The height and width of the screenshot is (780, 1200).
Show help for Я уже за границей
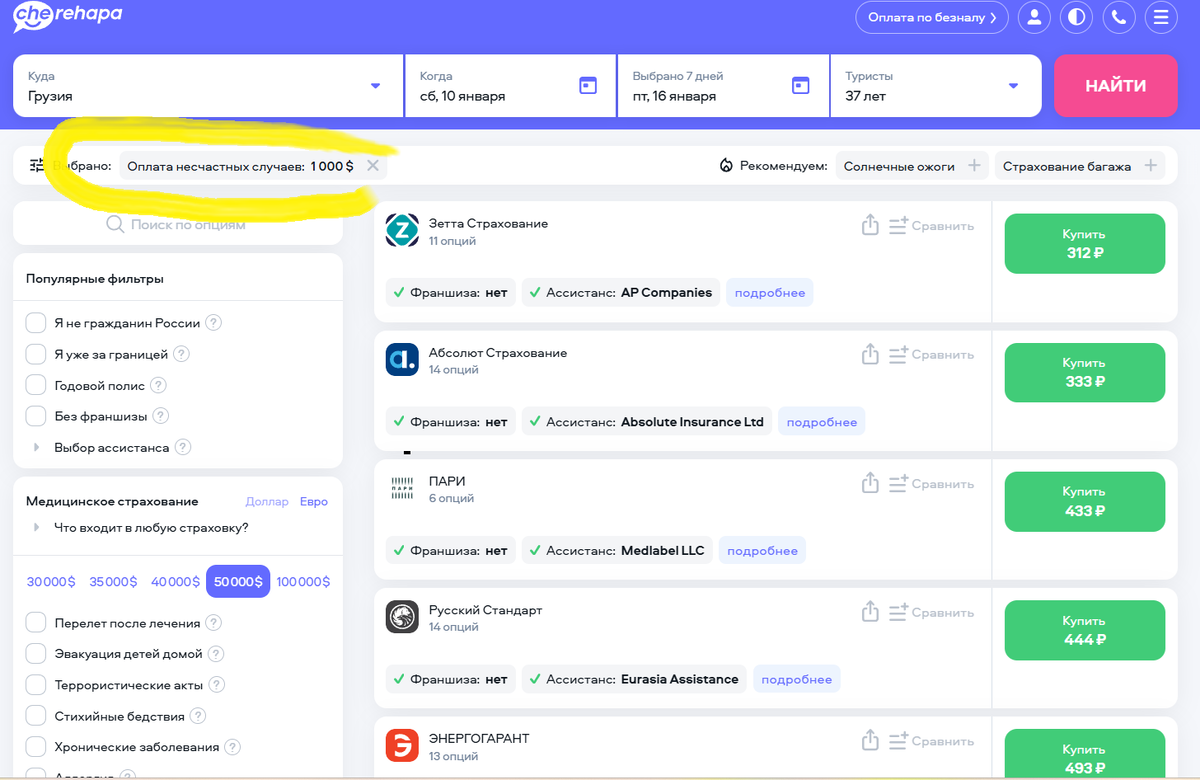[x=181, y=354]
